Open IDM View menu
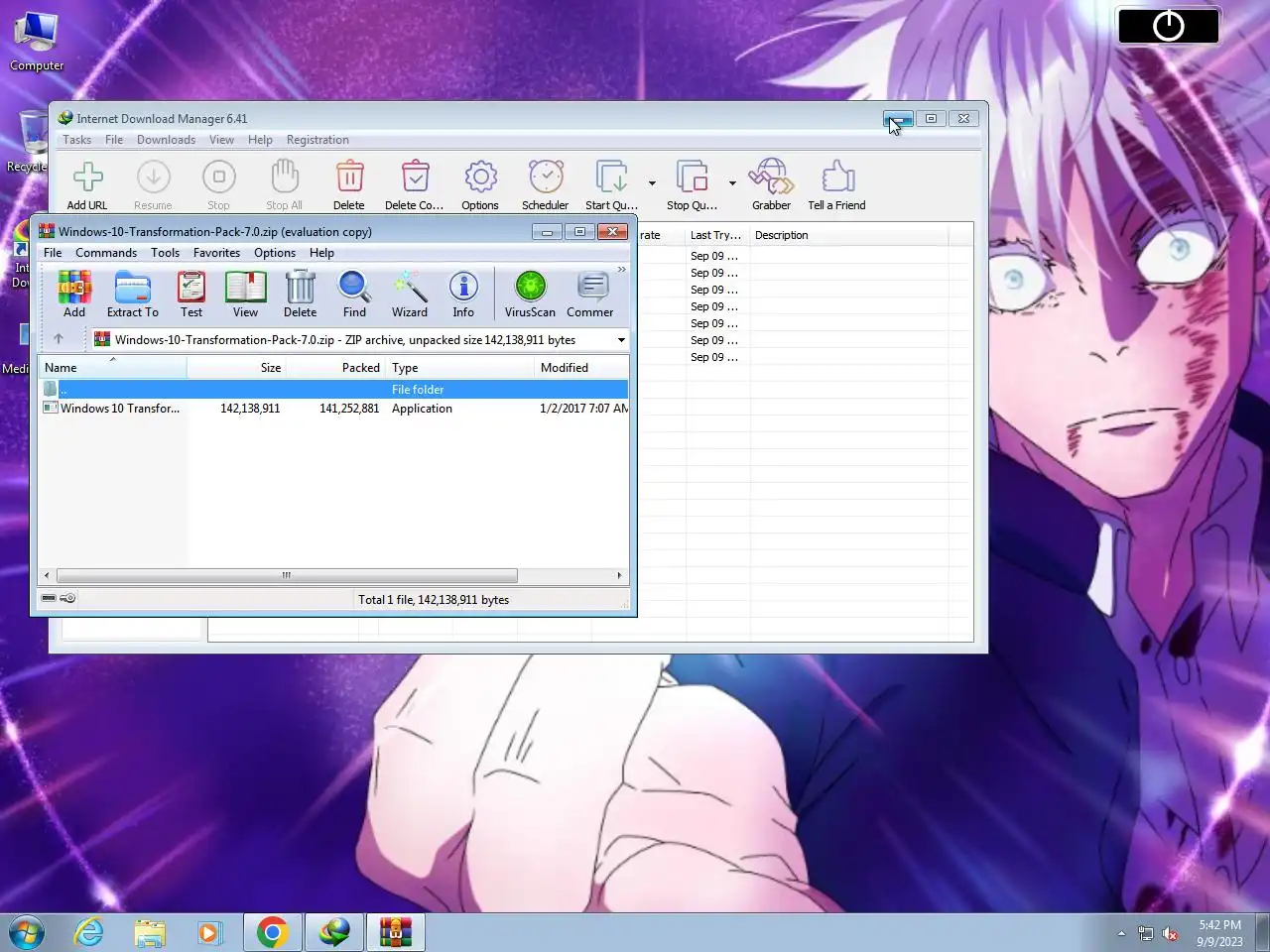The width and height of the screenshot is (1270, 952). pos(221,140)
